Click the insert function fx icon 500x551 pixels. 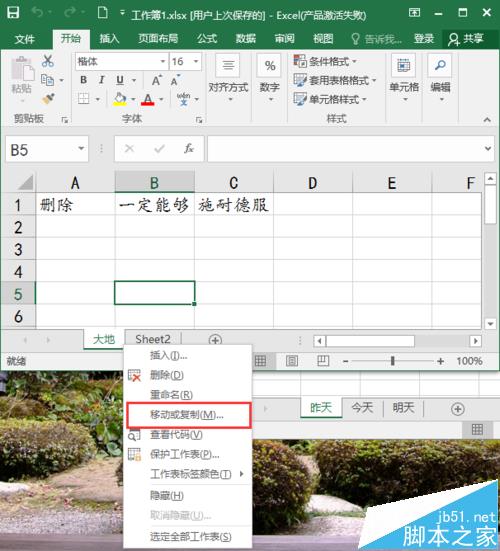(x=189, y=149)
